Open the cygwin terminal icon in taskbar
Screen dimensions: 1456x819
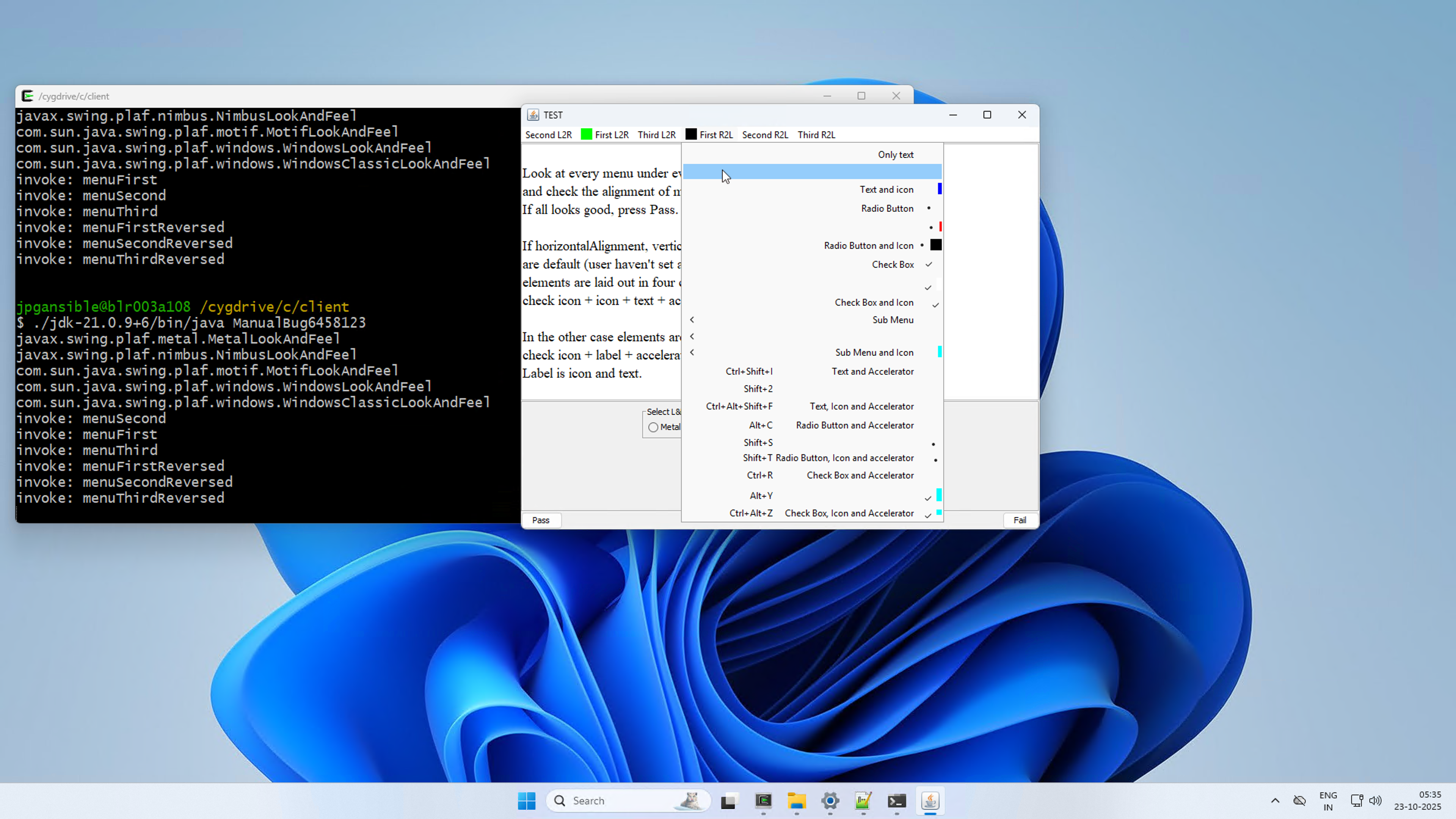(x=763, y=800)
